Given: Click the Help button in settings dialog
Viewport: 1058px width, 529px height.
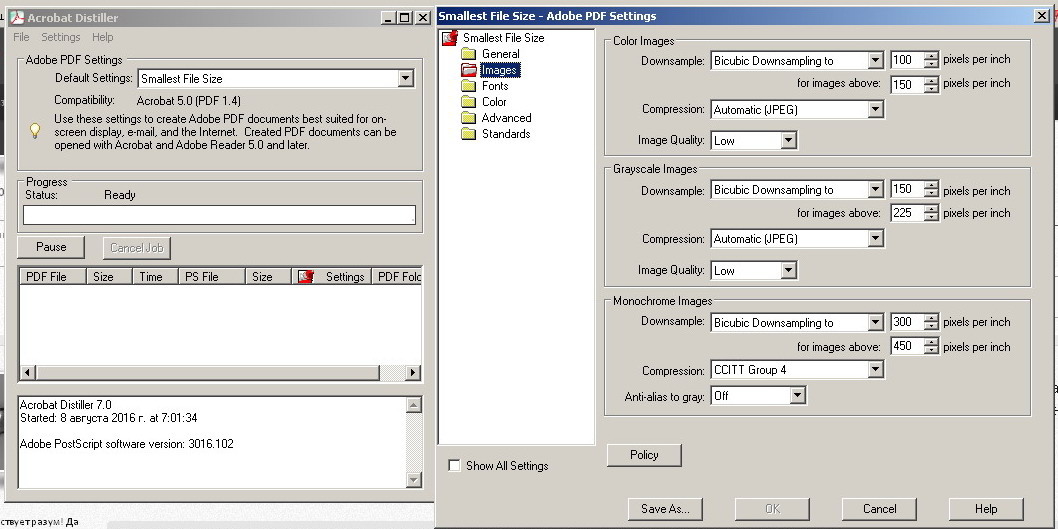Looking at the screenshot, I should (x=986, y=509).
